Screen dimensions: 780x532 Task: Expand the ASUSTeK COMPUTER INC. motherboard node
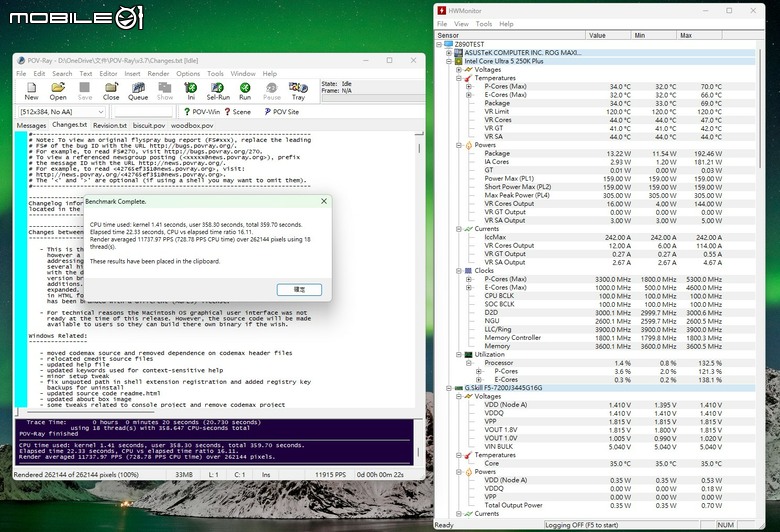(x=449, y=53)
